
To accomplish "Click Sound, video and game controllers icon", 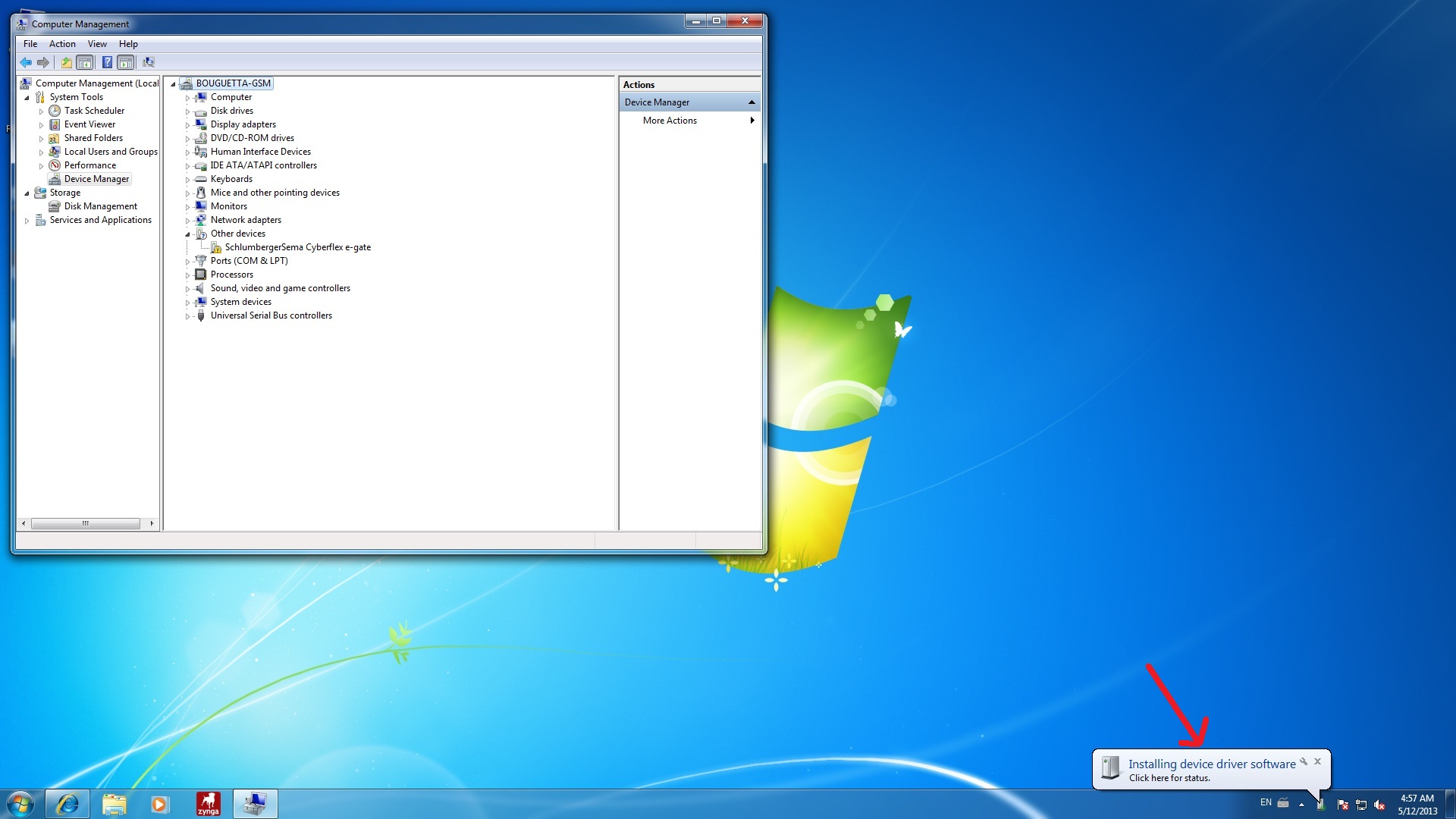I will coord(201,288).
